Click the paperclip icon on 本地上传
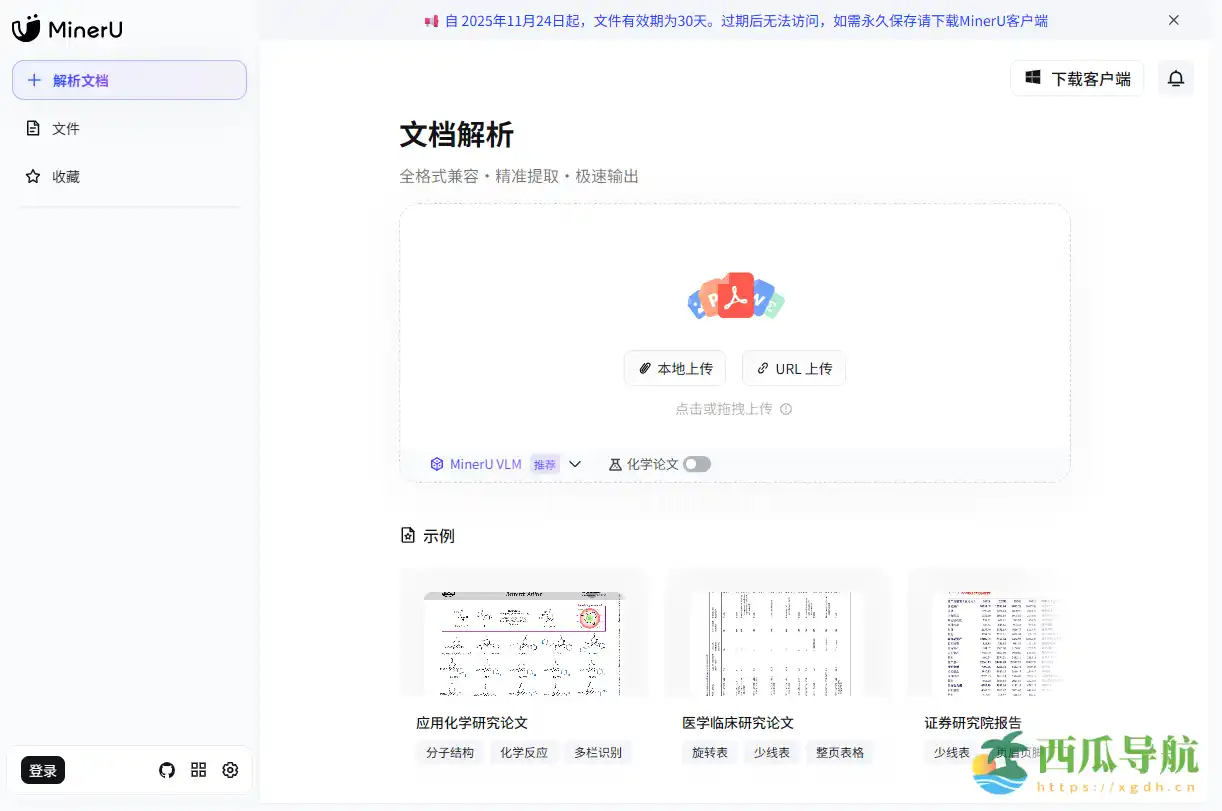 pyautogui.click(x=643, y=368)
